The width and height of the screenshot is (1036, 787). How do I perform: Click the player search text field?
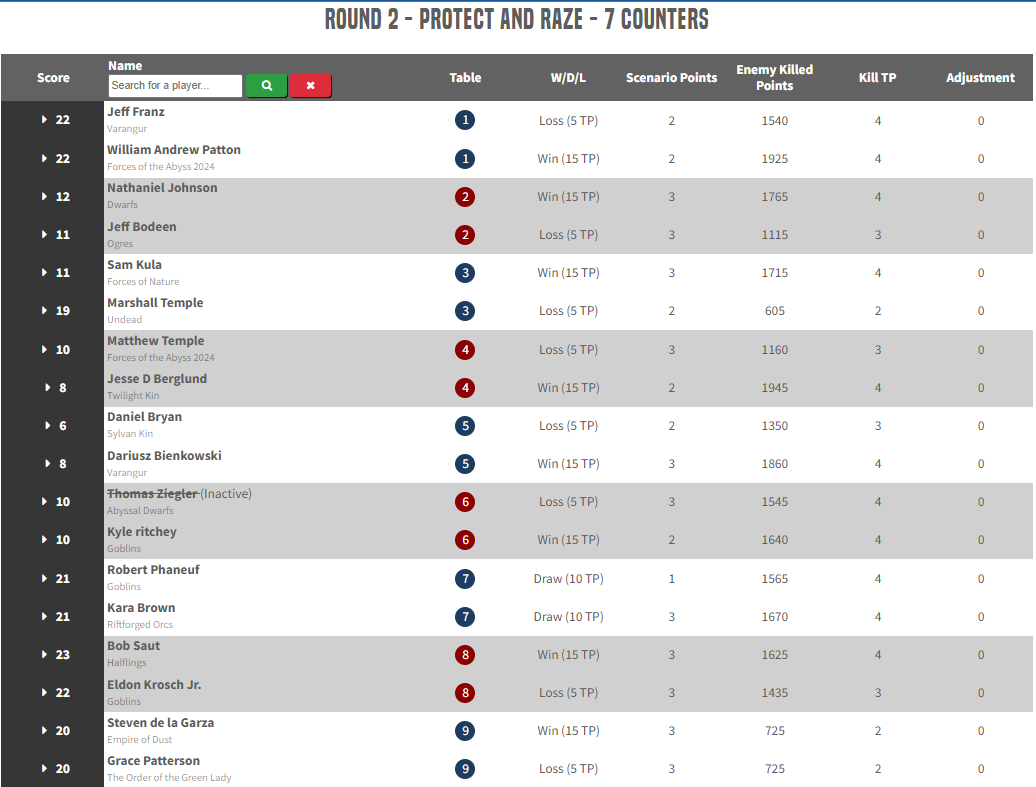pyautogui.click(x=175, y=86)
